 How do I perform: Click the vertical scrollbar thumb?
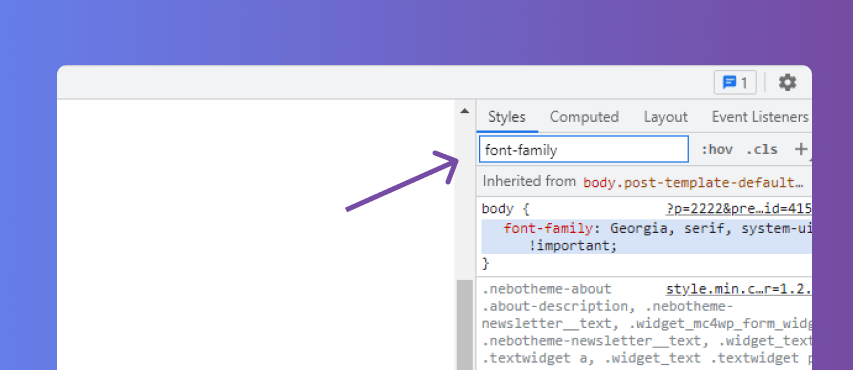(x=464, y=325)
